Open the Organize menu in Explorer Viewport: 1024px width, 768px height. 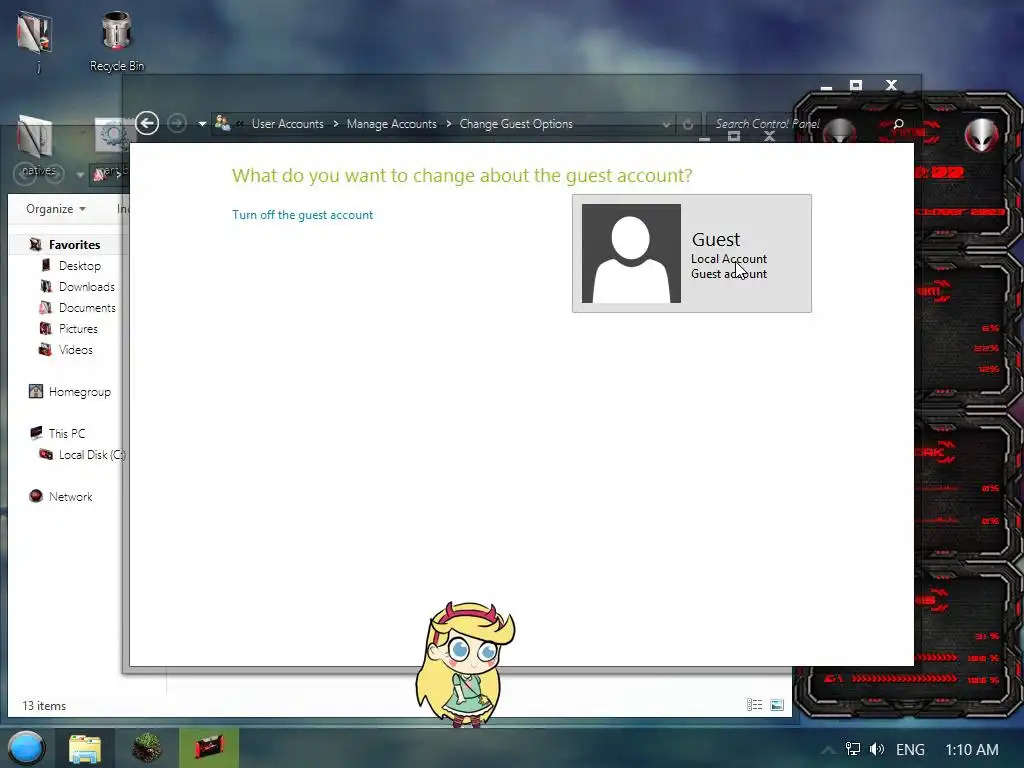(x=56, y=209)
